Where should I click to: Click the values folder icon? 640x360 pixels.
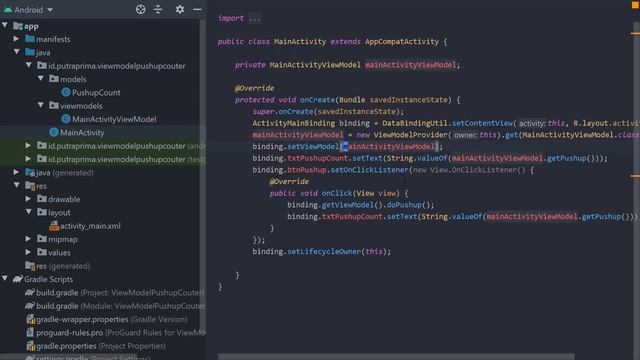pyautogui.click(x=42, y=252)
